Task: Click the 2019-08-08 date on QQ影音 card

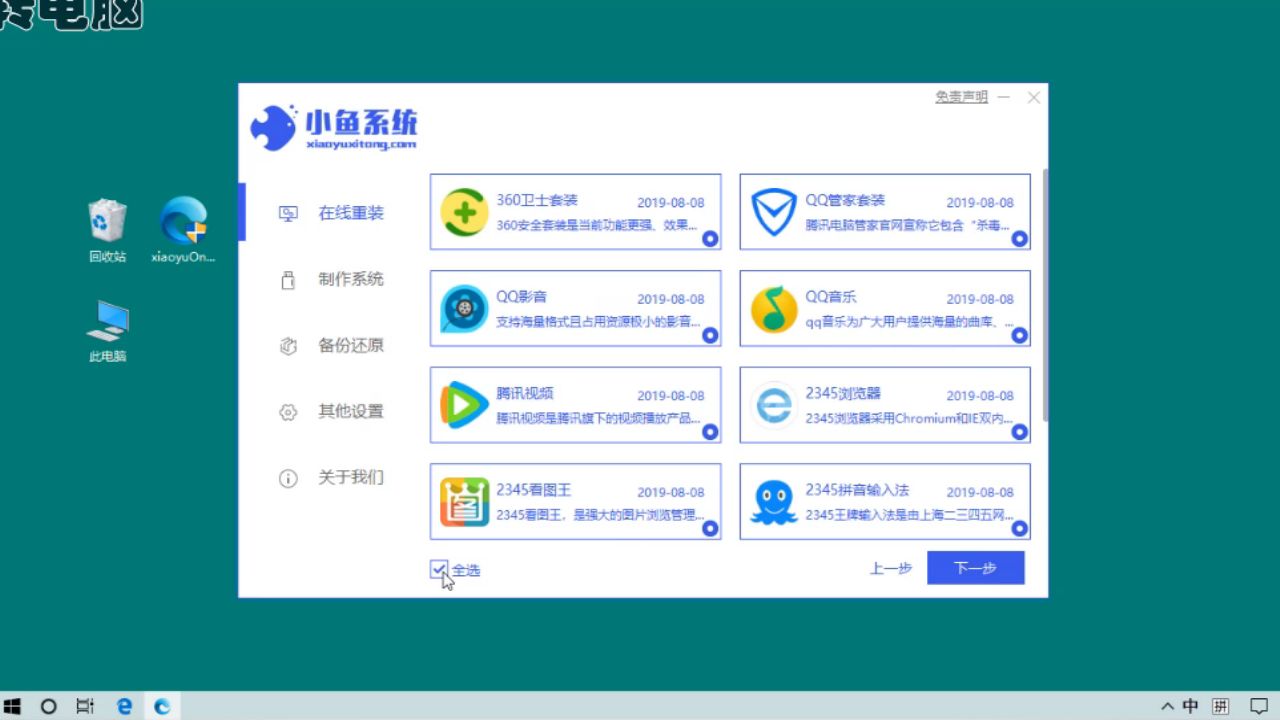Action: tap(670, 299)
